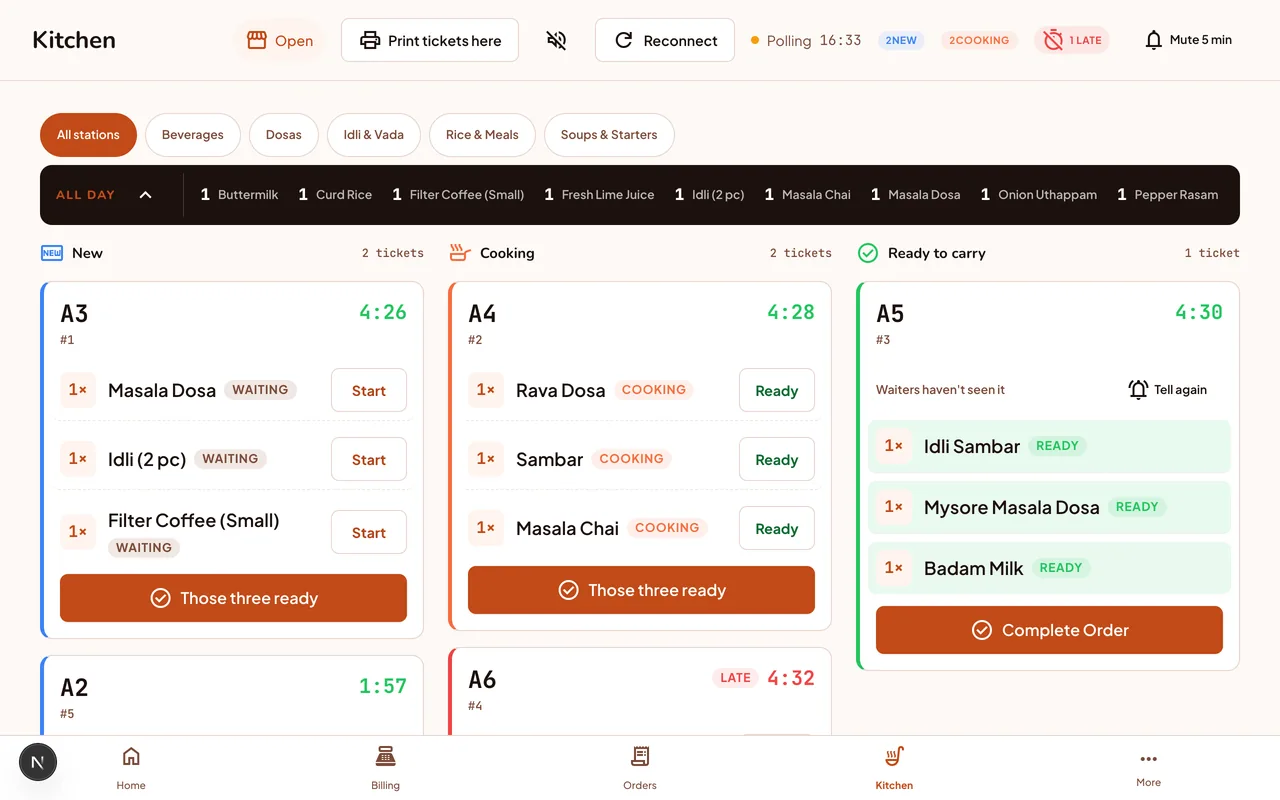Select the Soups & Starters station
This screenshot has height=800, width=1280.
tap(609, 135)
